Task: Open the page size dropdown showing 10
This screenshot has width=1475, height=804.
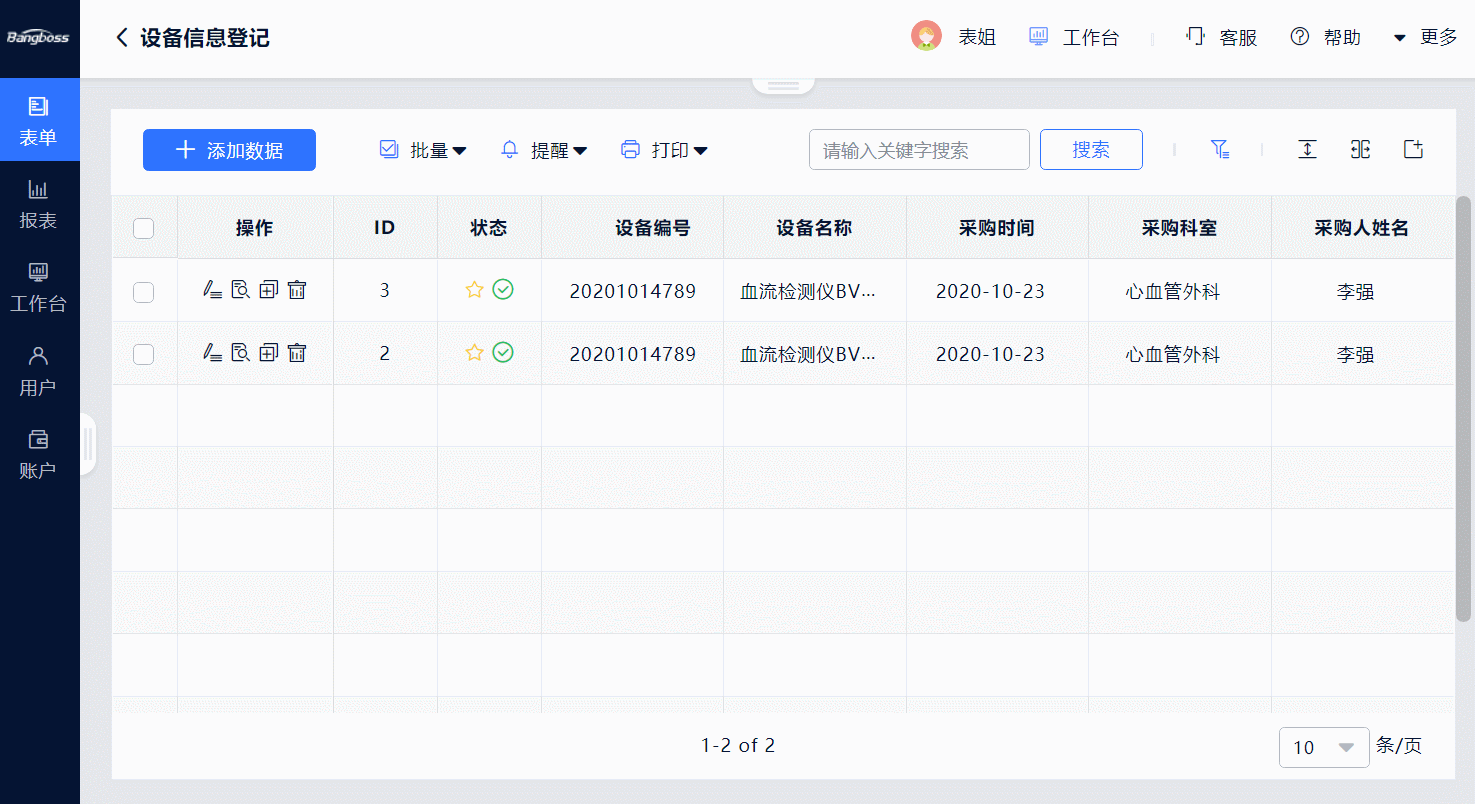Action: pos(1323,747)
